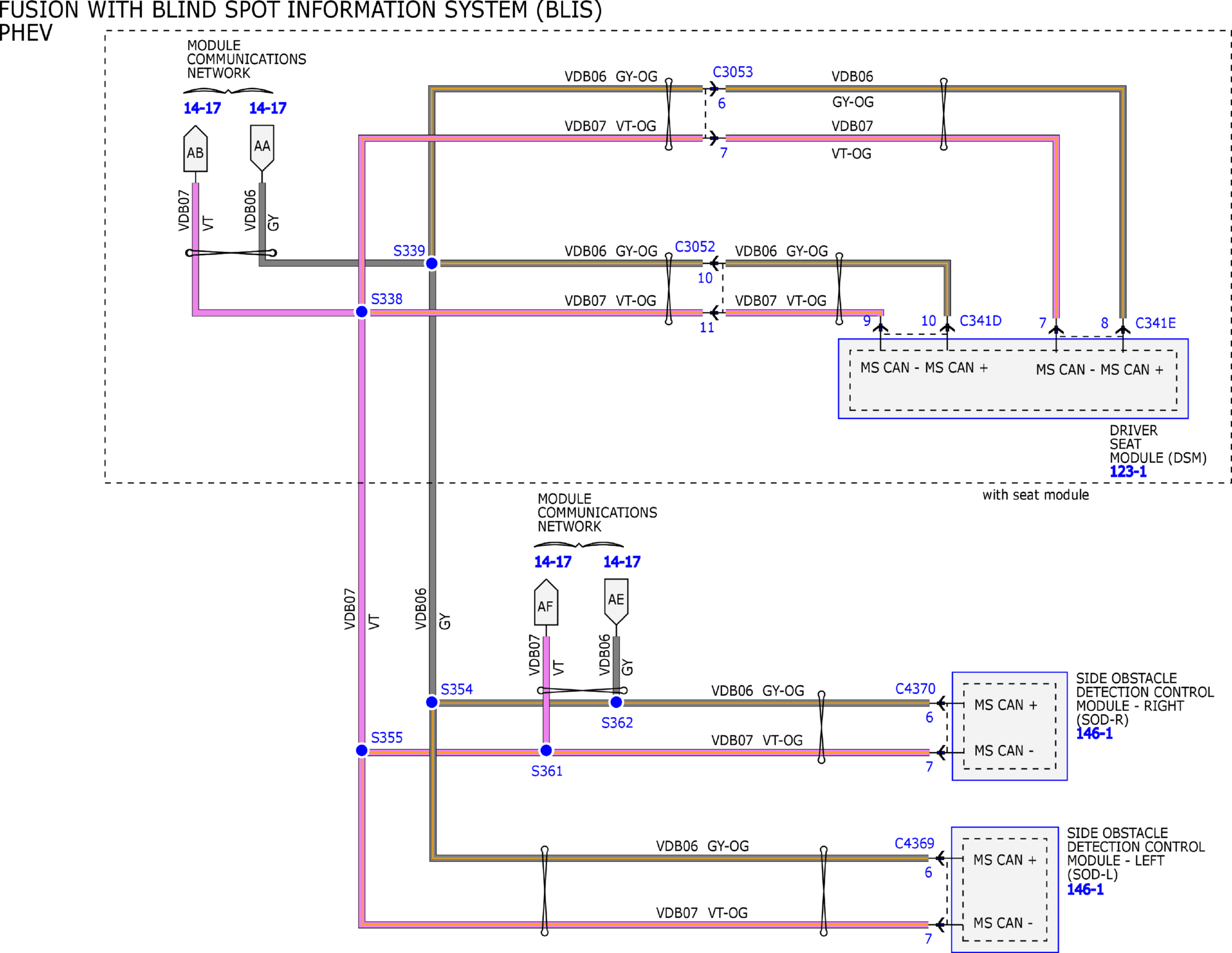Click the C4370 connector label

coord(915,689)
